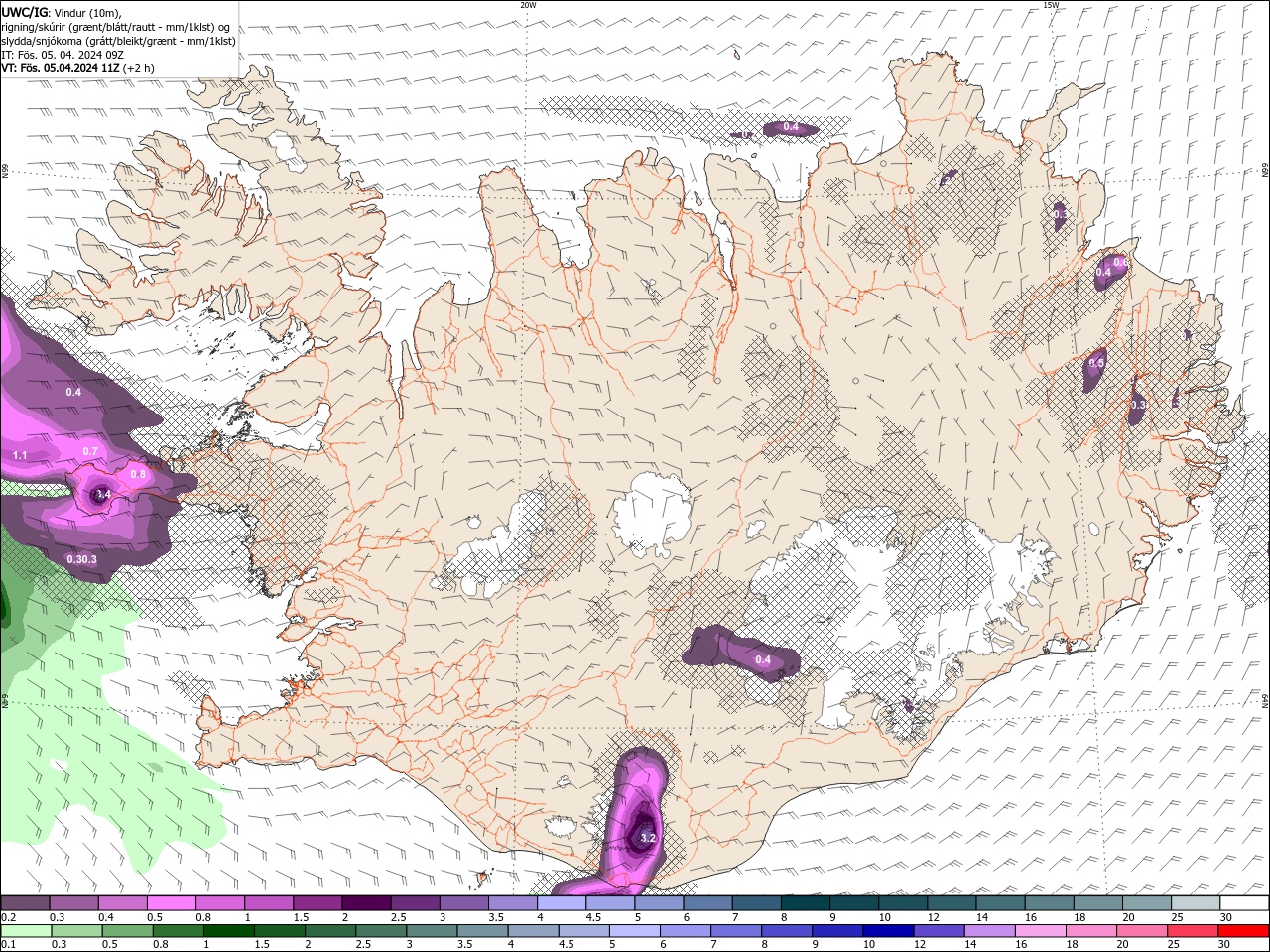Click the 15W longitude label
This screenshot has height=952, width=1270.
[1051, 5]
